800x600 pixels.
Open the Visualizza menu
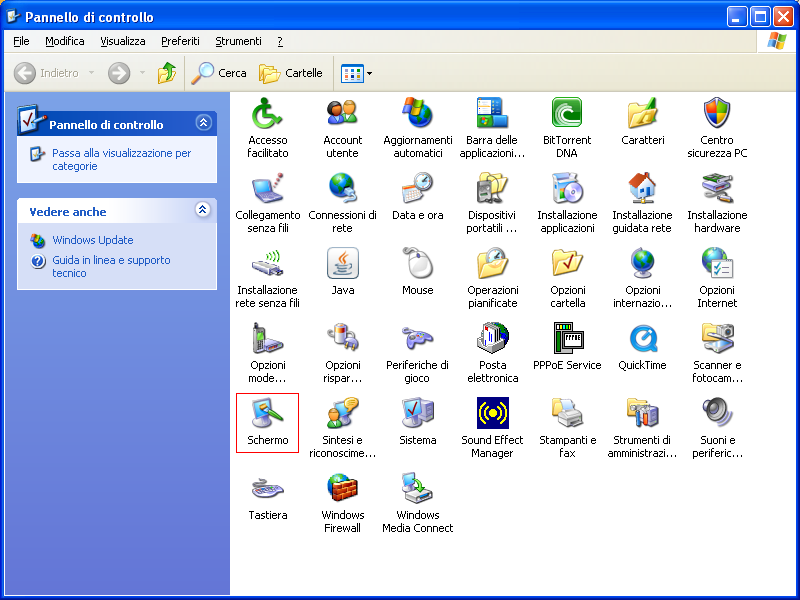point(123,41)
